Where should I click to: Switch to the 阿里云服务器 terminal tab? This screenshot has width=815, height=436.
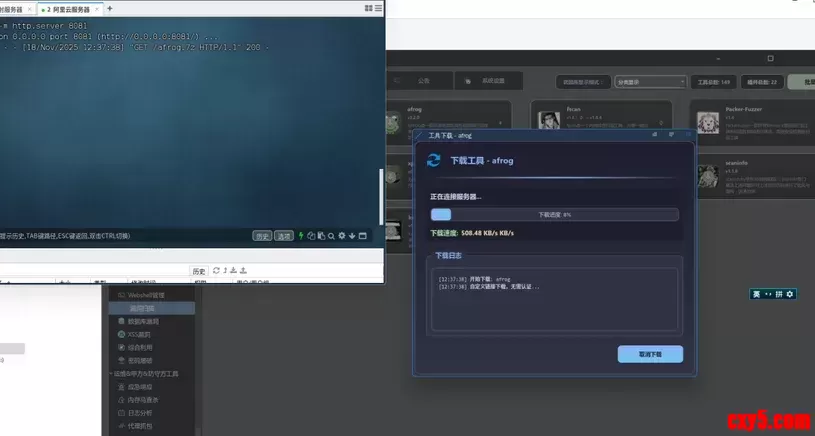click(x=71, y=8)
